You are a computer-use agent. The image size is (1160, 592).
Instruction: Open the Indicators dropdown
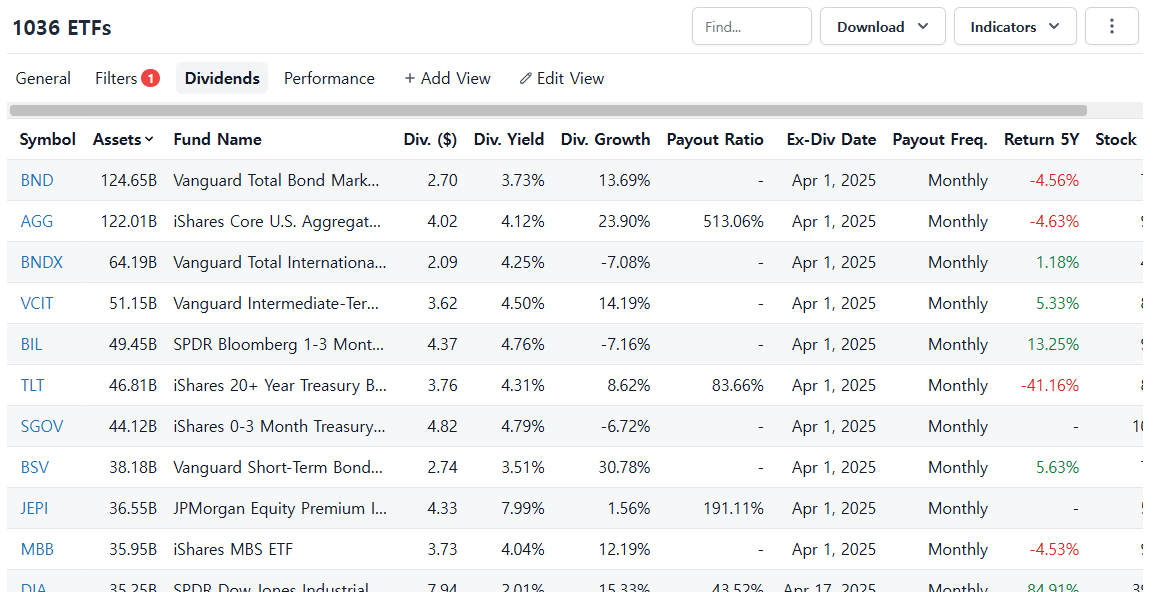1015,27
